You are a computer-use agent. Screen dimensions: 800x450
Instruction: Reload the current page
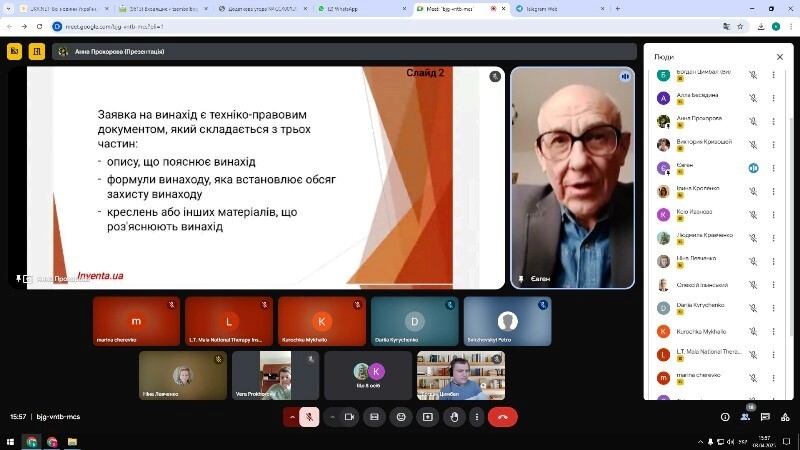[x=39, y=27]
